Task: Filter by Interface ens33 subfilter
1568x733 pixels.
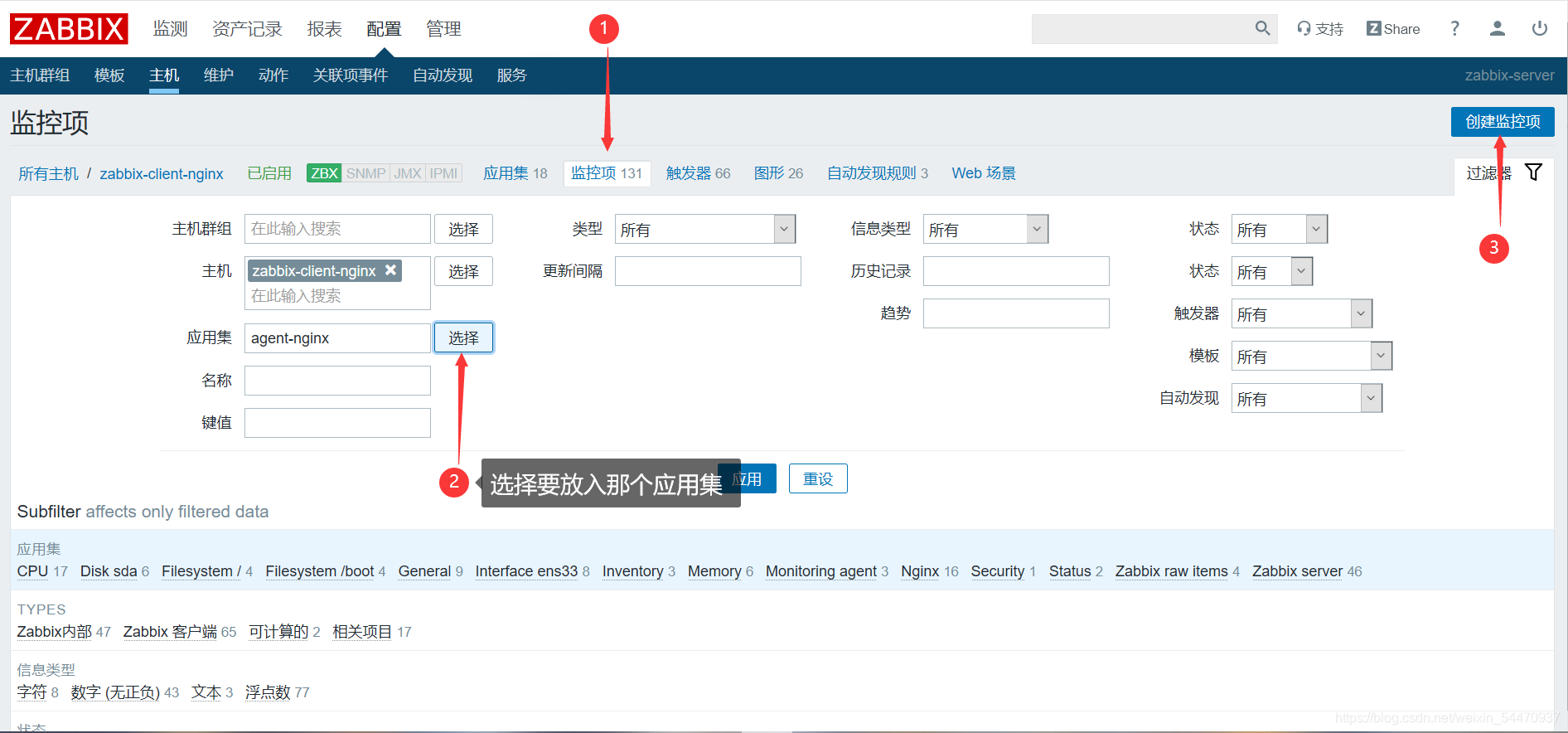Action: coord(526,571)
